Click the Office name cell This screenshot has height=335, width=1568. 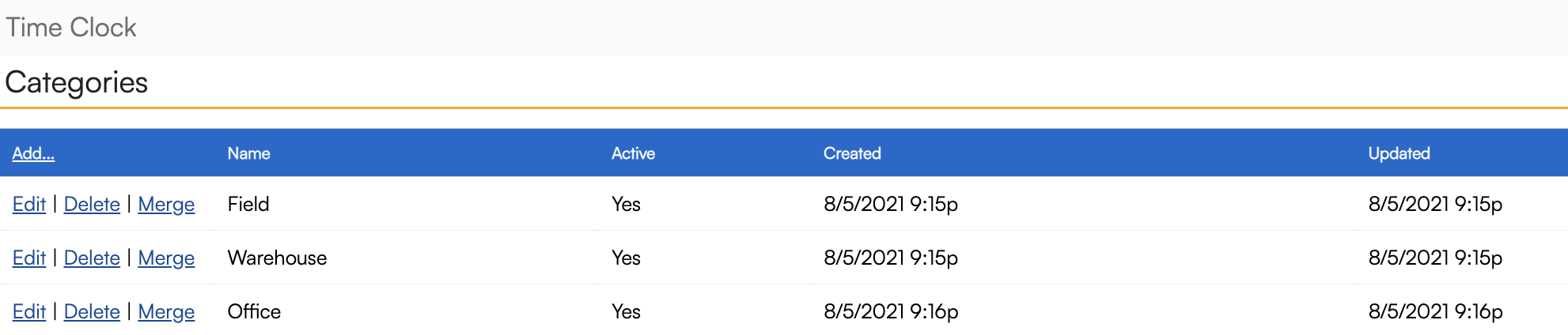click(x=254, y=312)
